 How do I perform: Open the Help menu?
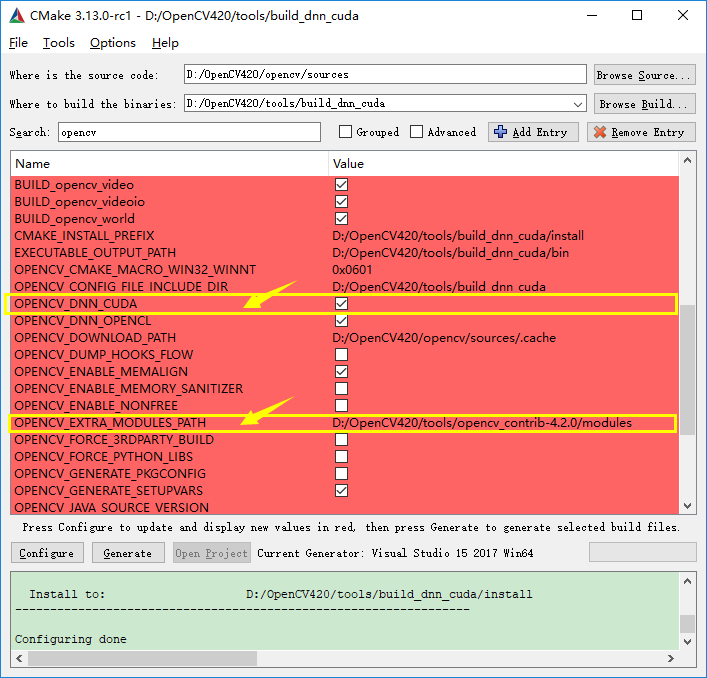click(x=165, y=43)
